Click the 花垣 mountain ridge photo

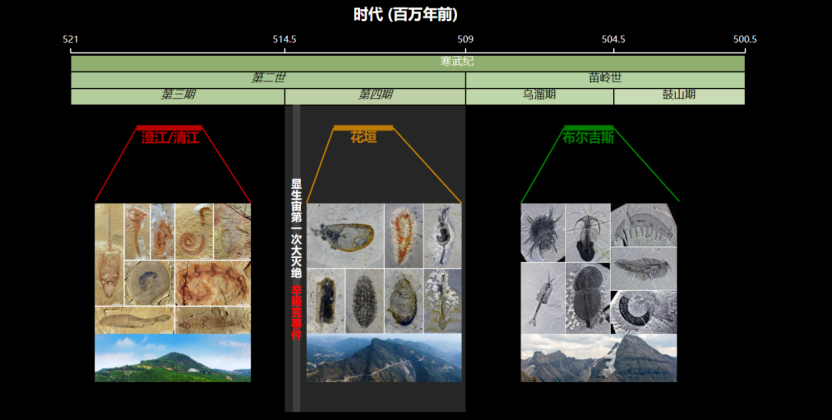coord(384,358)
